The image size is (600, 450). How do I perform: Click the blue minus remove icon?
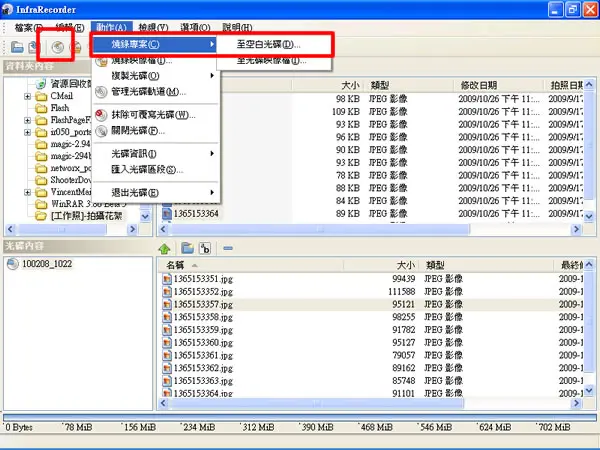(x=228, y=248)
